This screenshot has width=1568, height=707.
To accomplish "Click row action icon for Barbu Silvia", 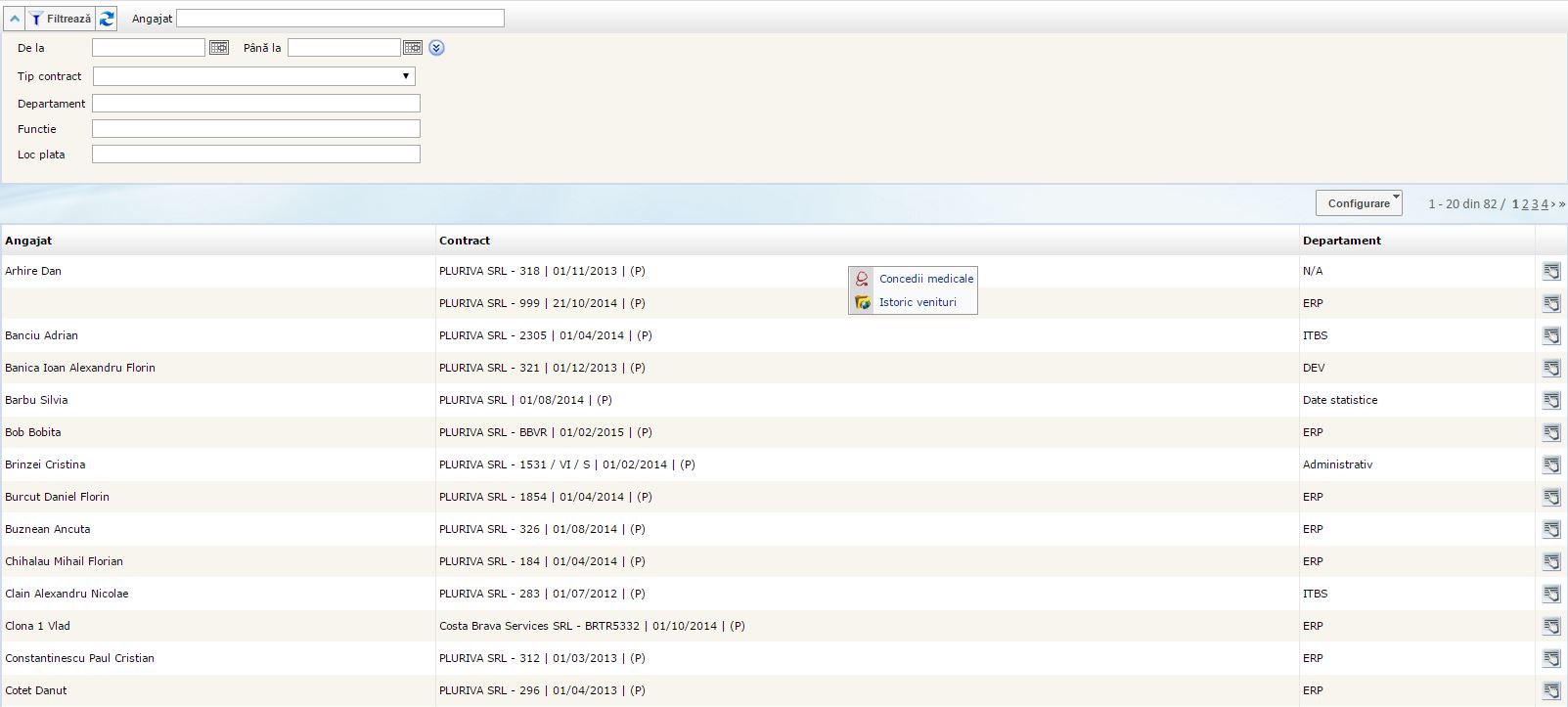I will coord(1551,400).
